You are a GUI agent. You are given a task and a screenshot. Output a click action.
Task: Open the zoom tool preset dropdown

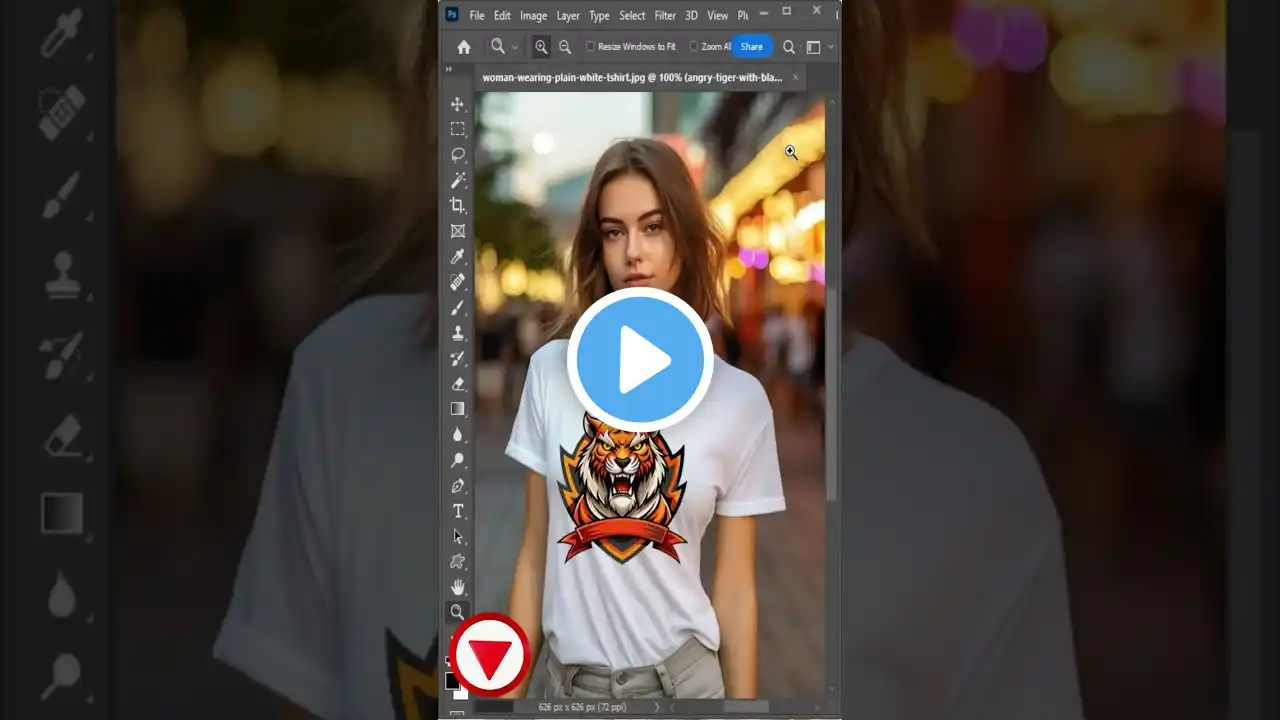pos(514,46)
